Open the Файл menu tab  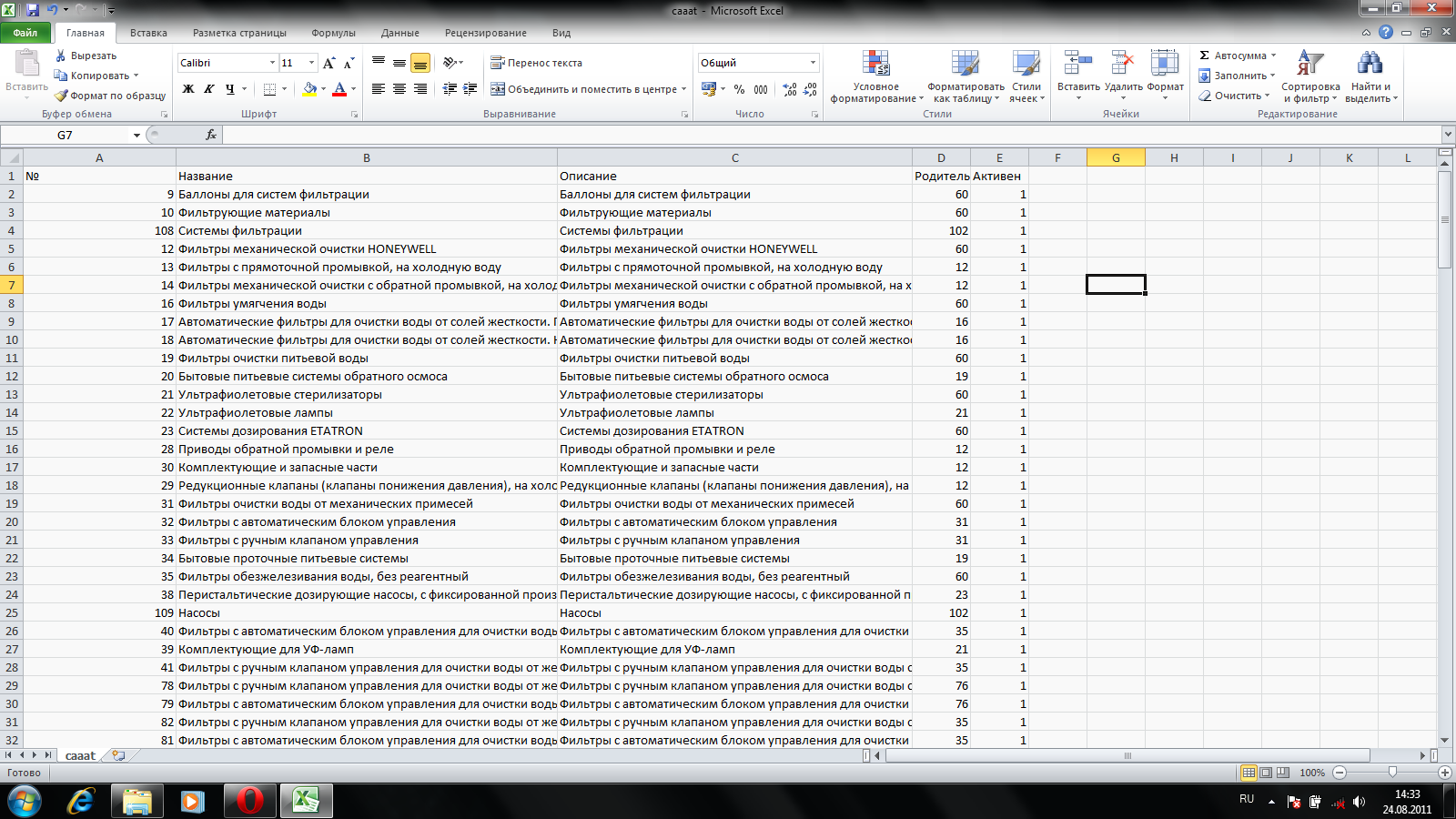tap(25, 33)
